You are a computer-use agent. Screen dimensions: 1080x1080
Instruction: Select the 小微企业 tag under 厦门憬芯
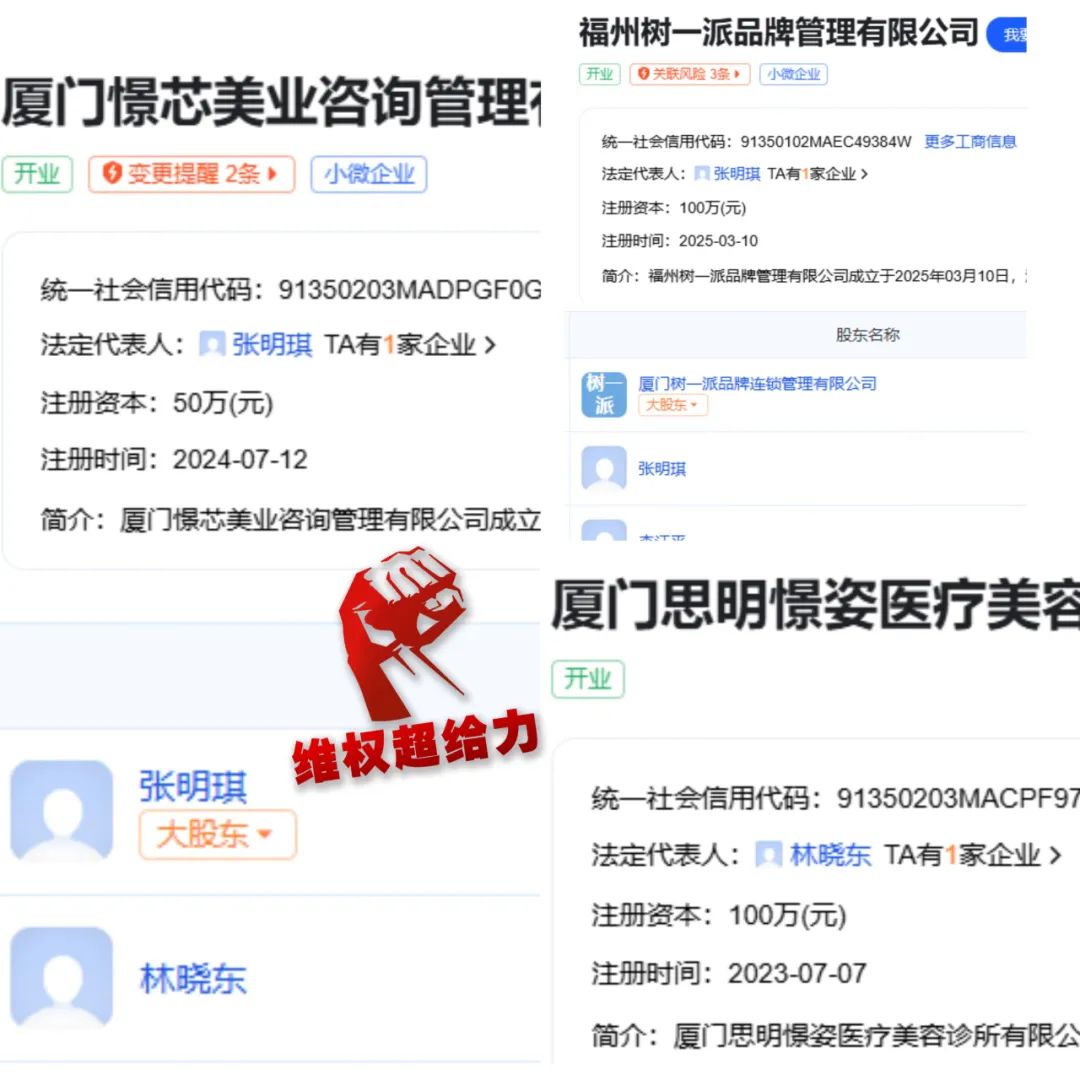[x=368, y=174]
